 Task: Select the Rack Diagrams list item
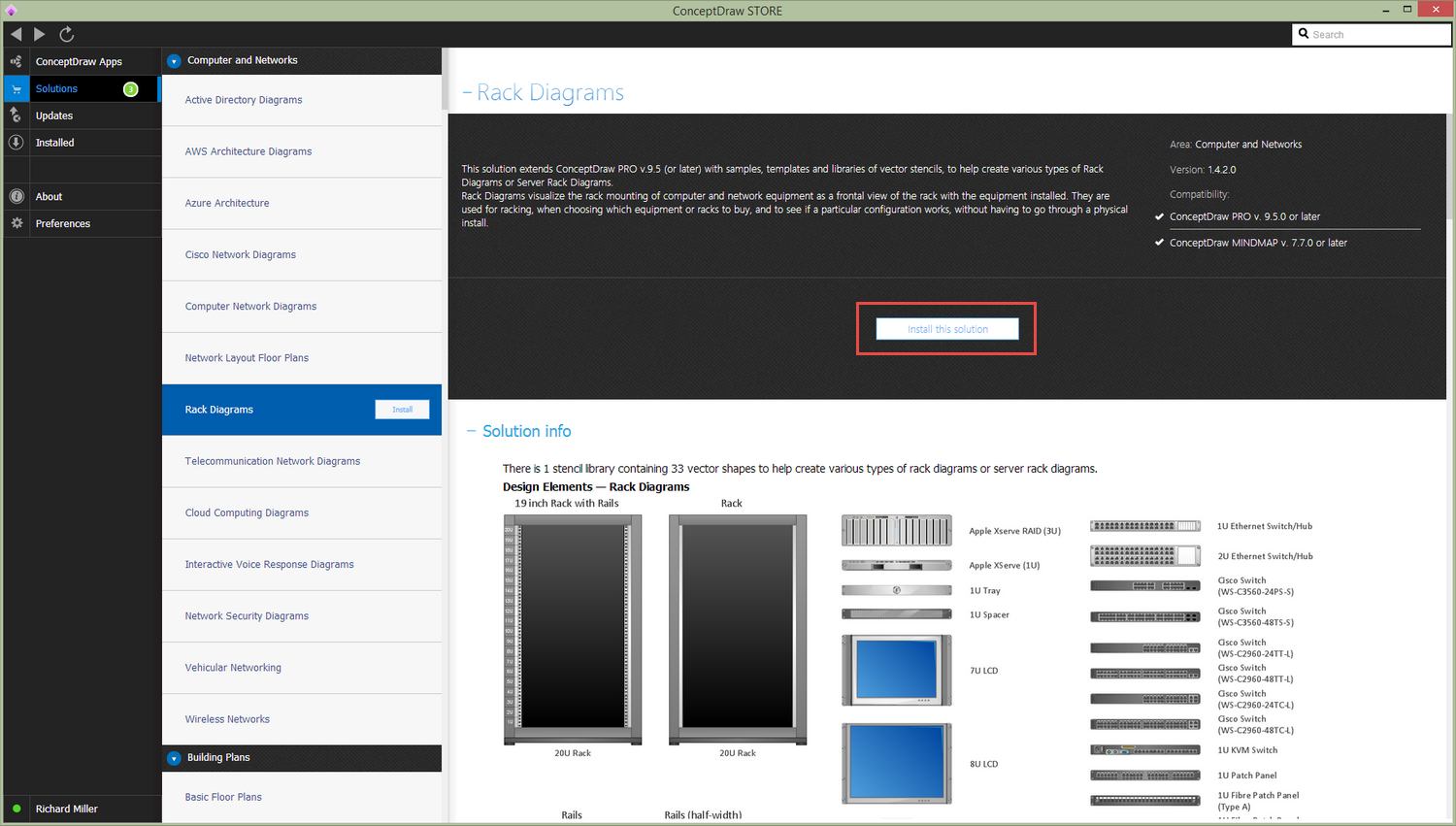coord(302,410)
